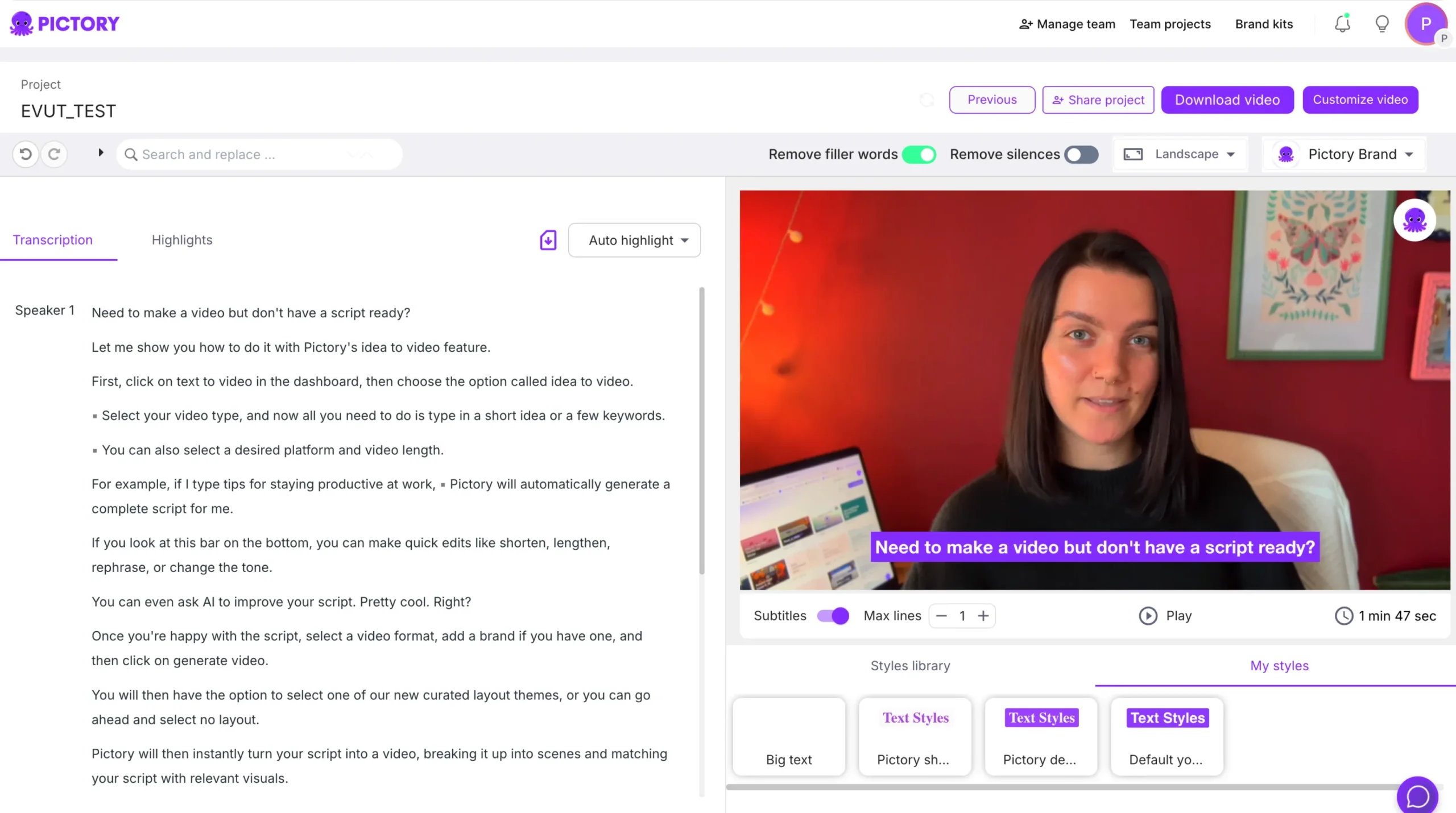Disable the Remove filler words toggle

[919, 154]
